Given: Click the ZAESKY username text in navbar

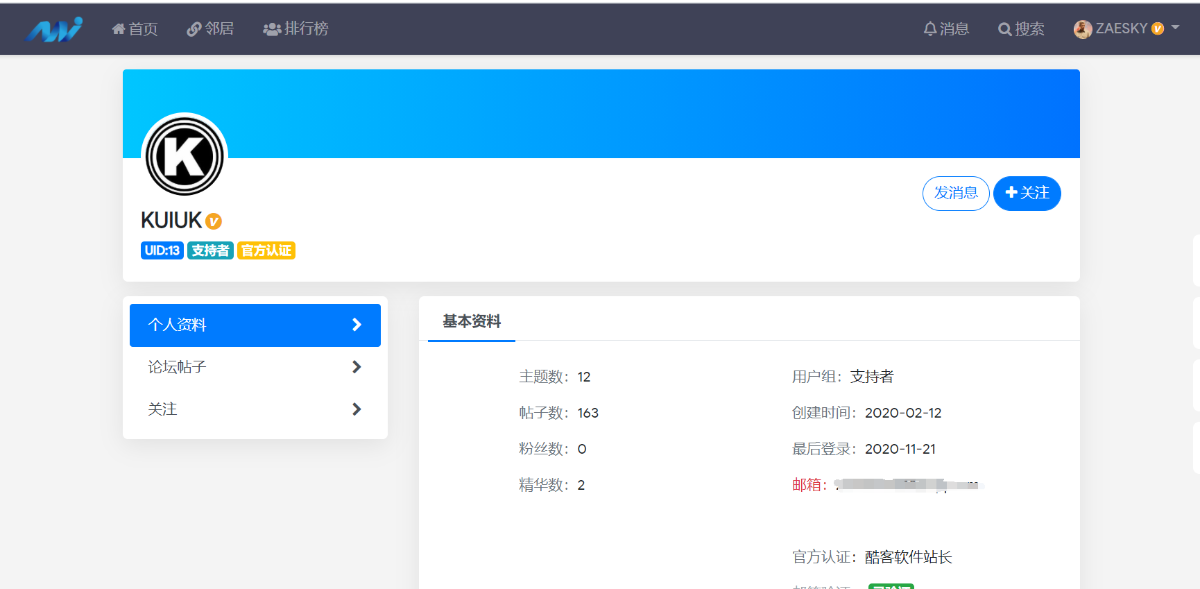Looking at the screenshot, I should 1122,29.
